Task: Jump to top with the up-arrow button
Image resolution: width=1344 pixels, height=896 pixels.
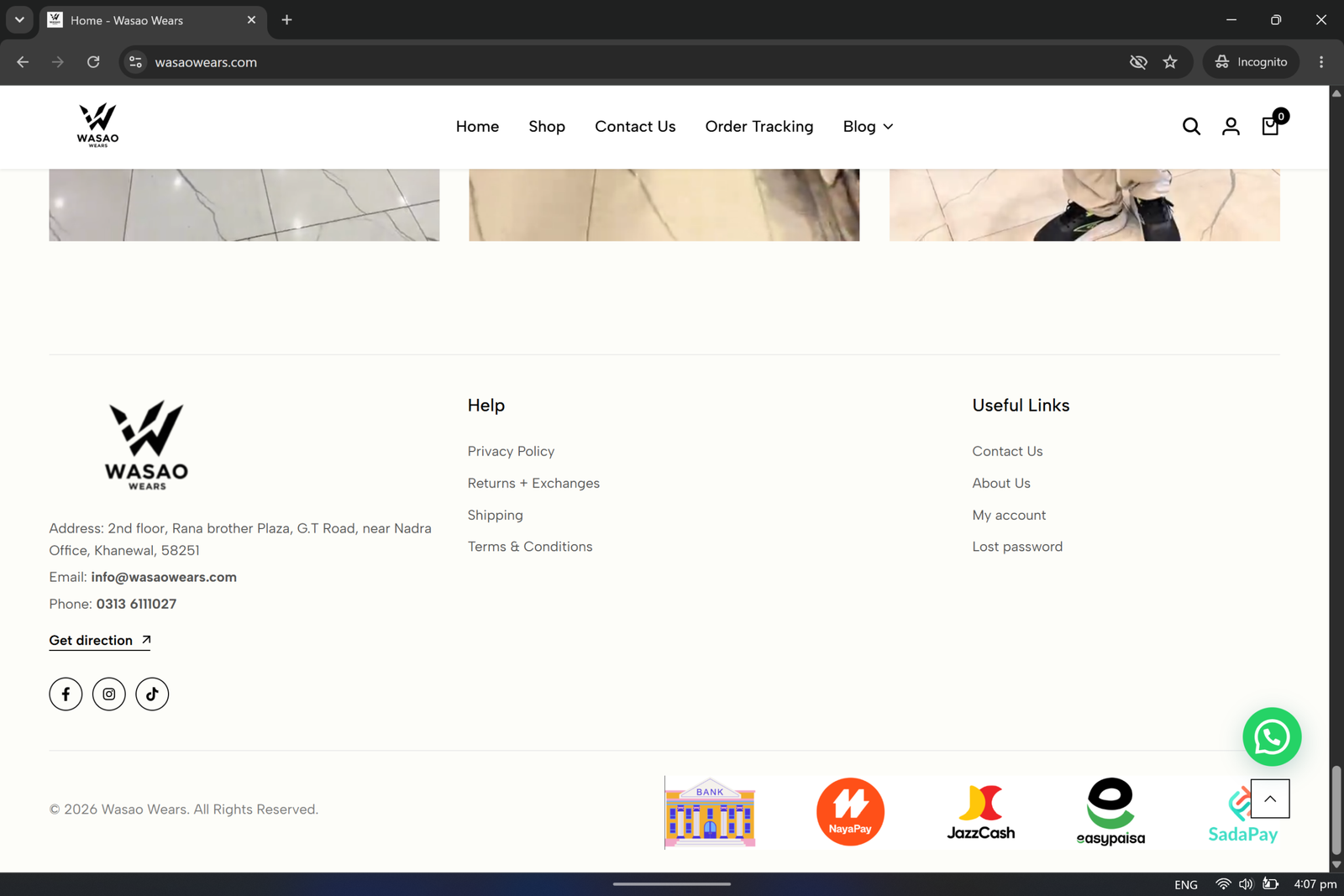Action: tap(1270, 799)
